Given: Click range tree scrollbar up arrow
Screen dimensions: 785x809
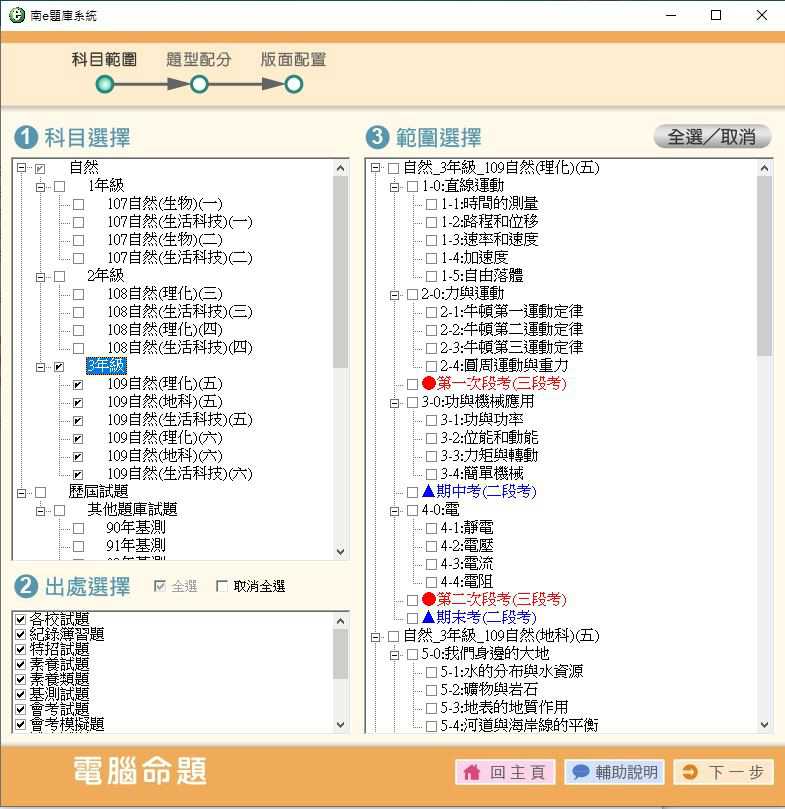Looking at the screenshot, I should click(764, 168).
